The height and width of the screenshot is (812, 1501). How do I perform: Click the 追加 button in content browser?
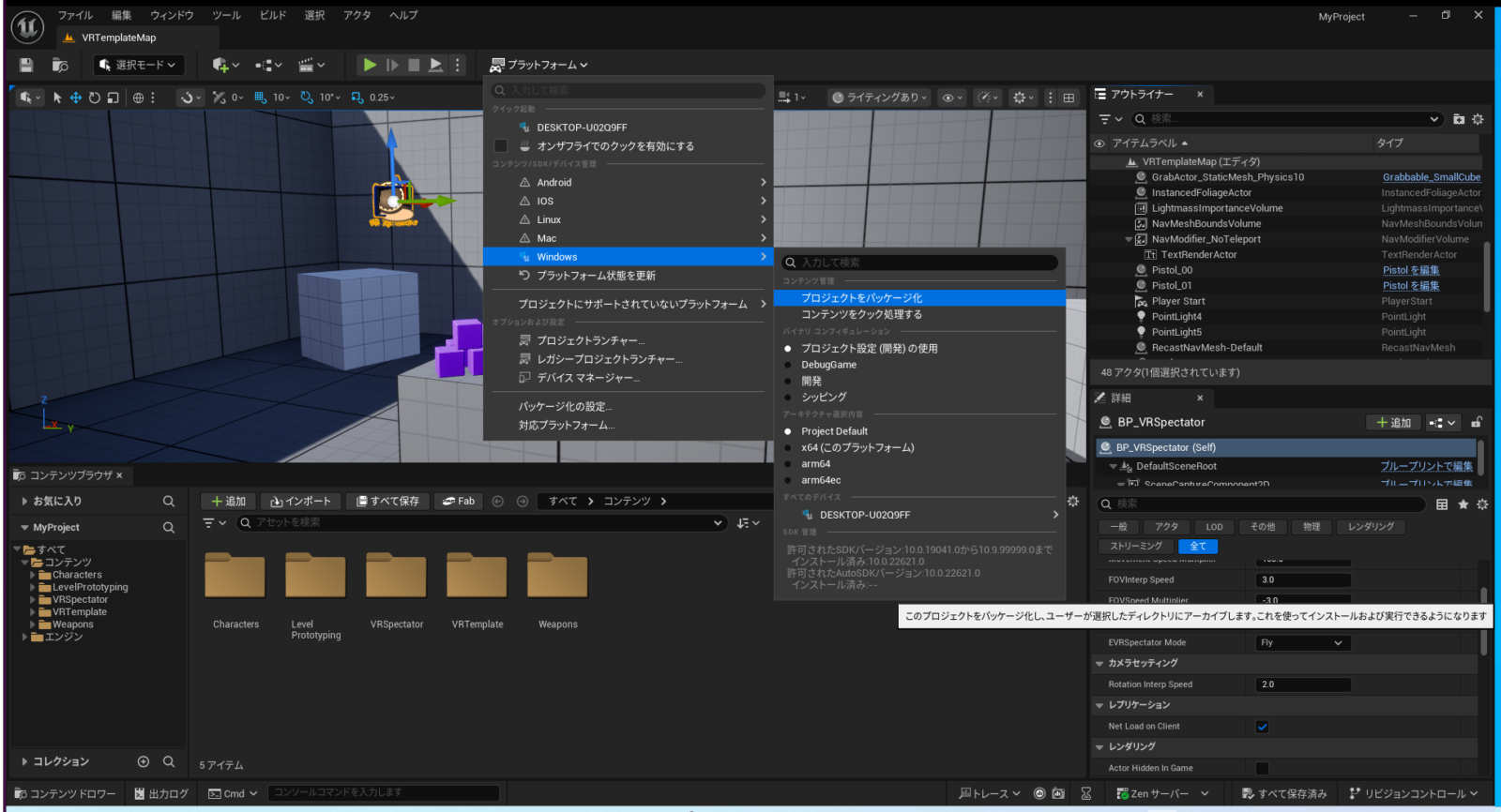[228, 502]
